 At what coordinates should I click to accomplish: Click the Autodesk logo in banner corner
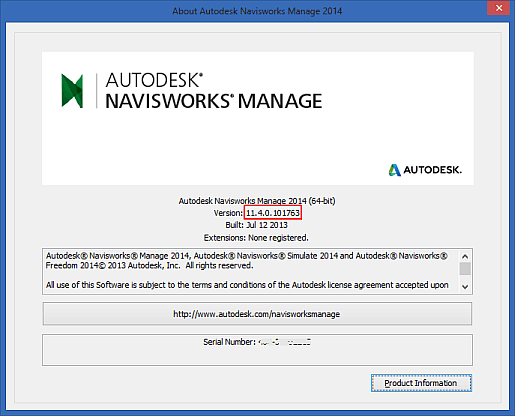[425, 170]
